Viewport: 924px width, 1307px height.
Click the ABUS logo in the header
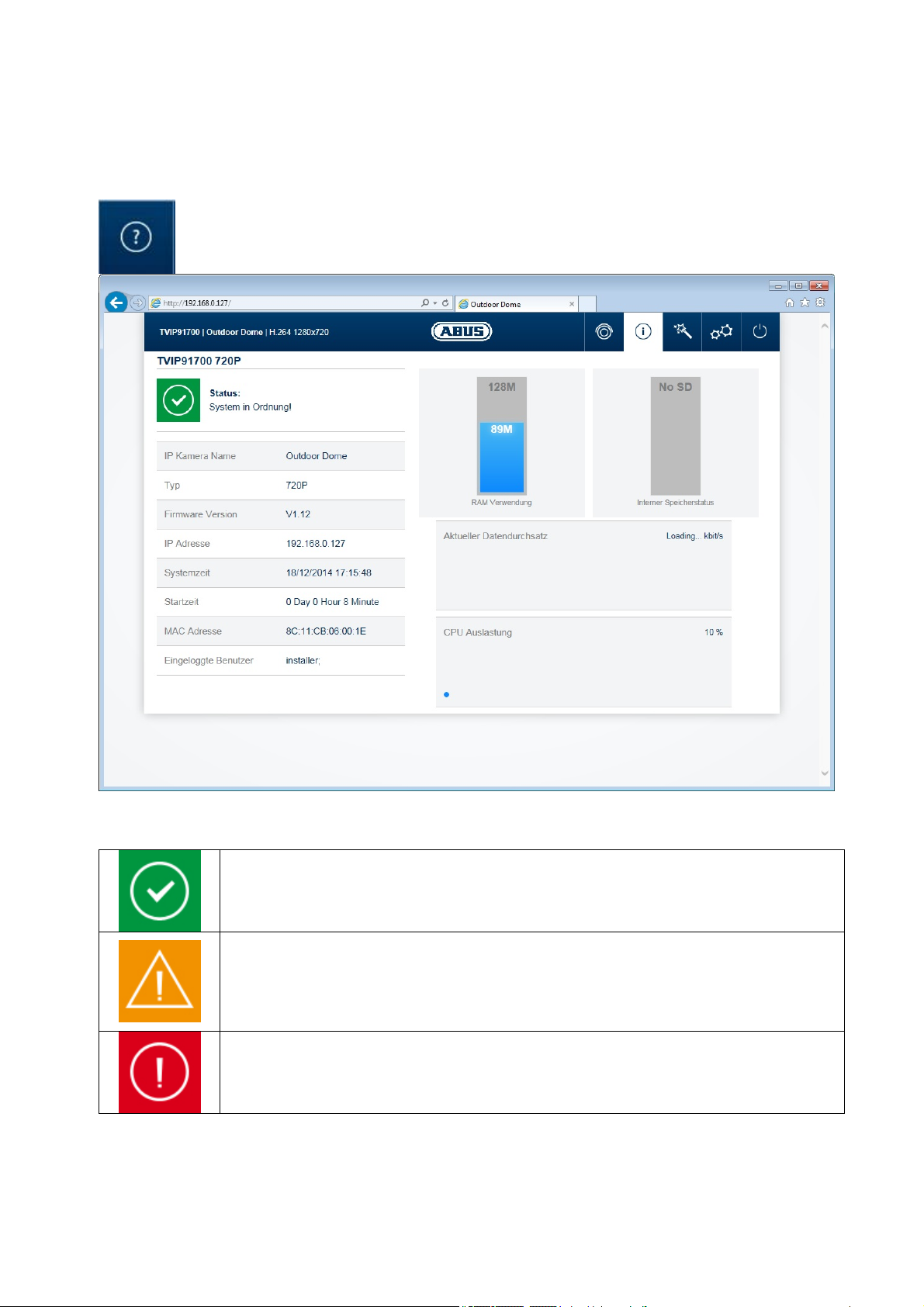point(462,331)
